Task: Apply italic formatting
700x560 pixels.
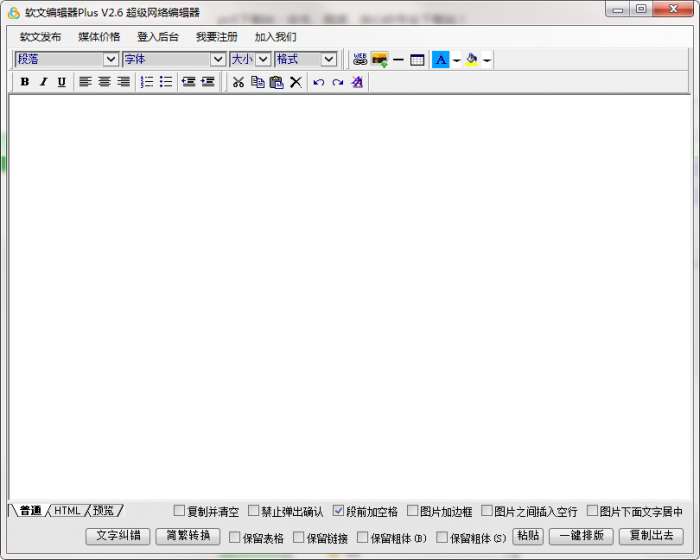Action: pos(43,82)
